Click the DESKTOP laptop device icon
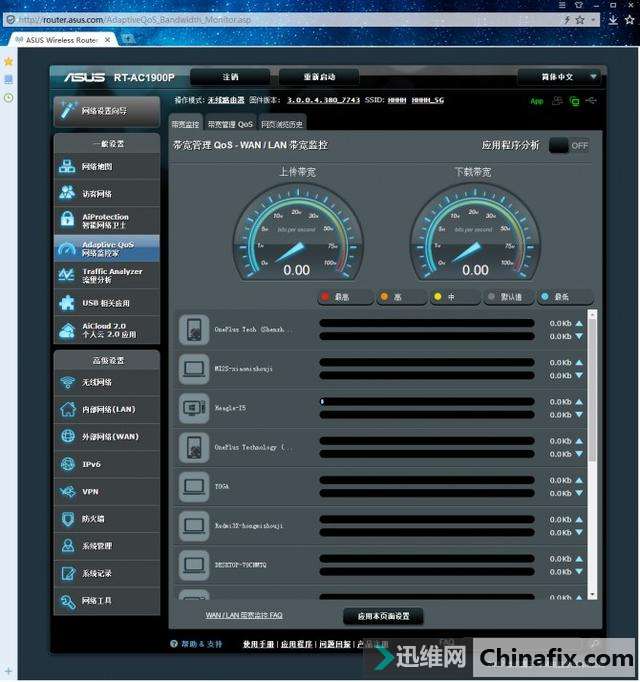The image size is (640, 682). (194, 565)
